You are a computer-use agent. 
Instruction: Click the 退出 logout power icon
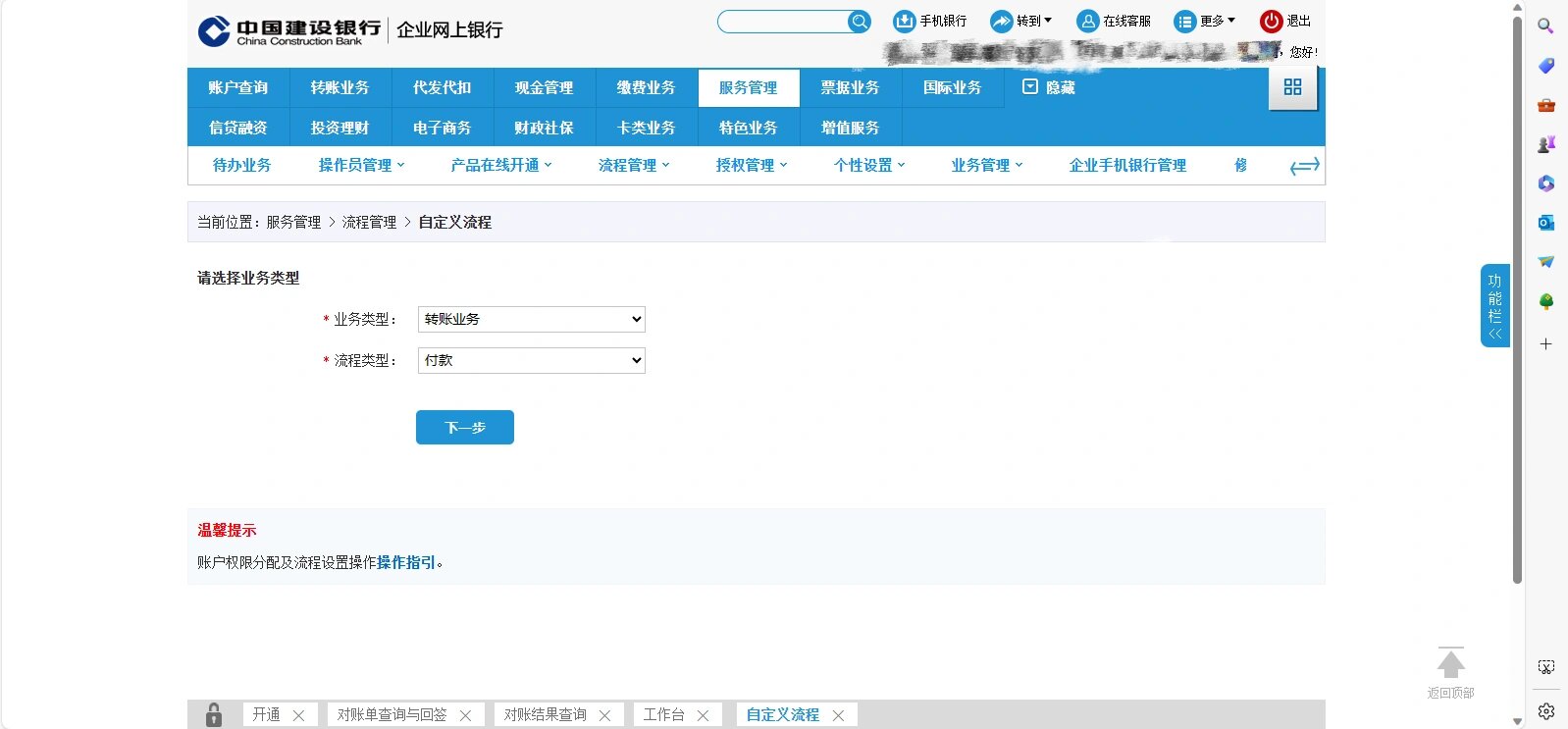[x=1272, y=21]
